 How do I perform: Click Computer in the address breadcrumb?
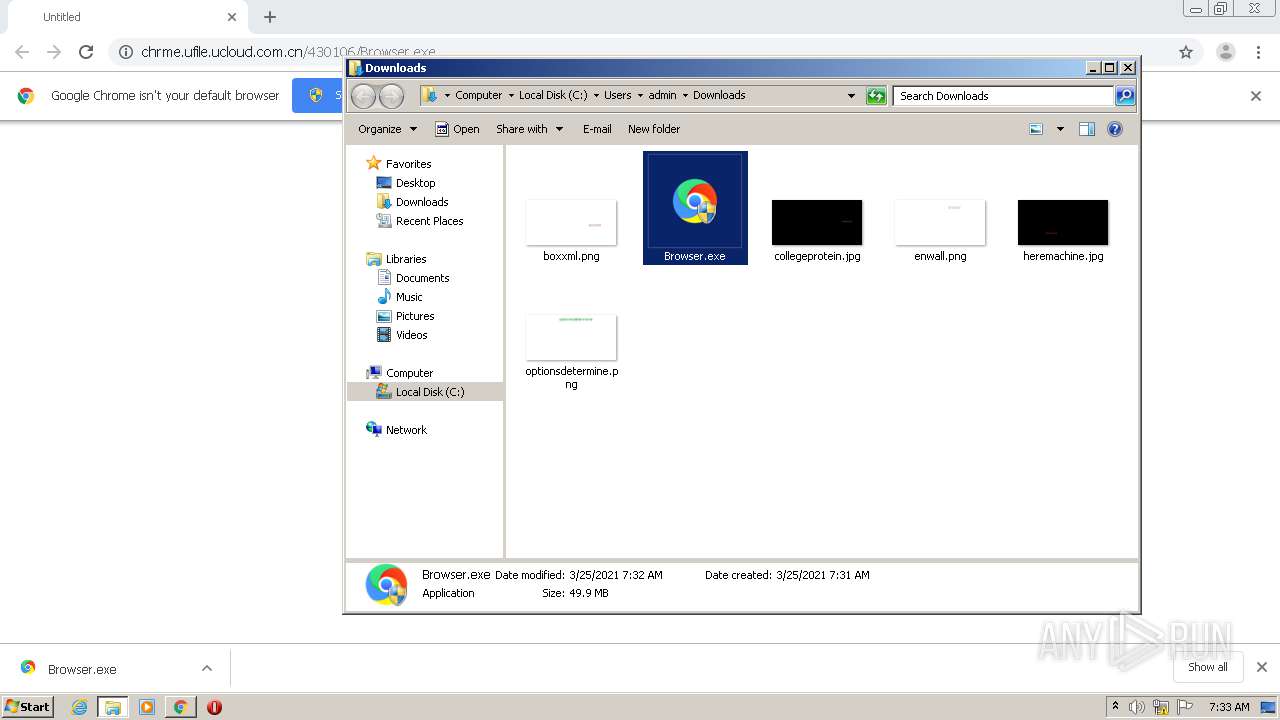point(478,95)
